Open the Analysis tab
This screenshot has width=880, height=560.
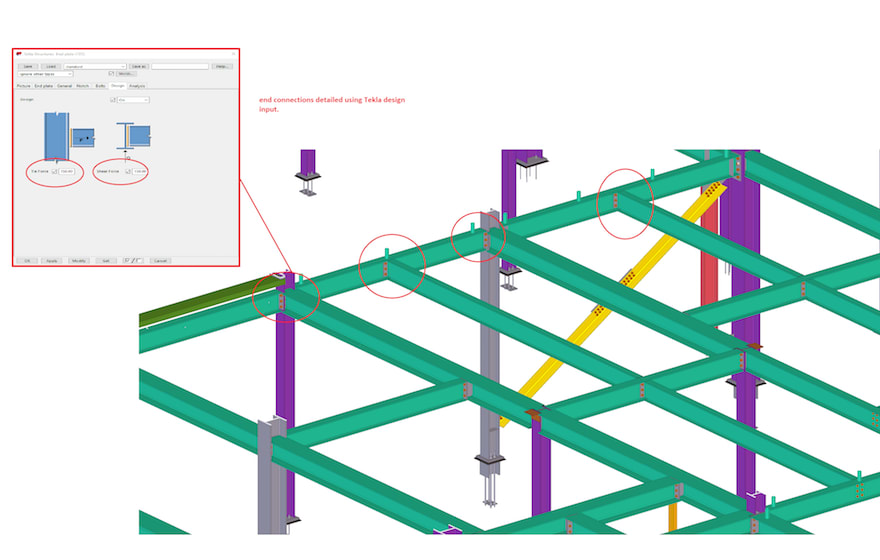click(x=136, y=86)
